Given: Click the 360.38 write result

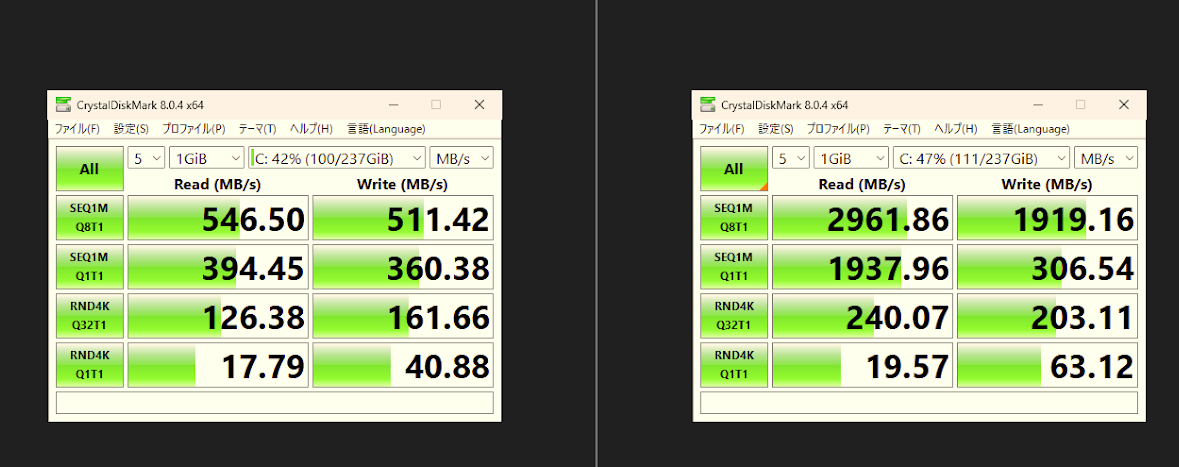Looking at the screenshot, I should (x=403, y=267).
